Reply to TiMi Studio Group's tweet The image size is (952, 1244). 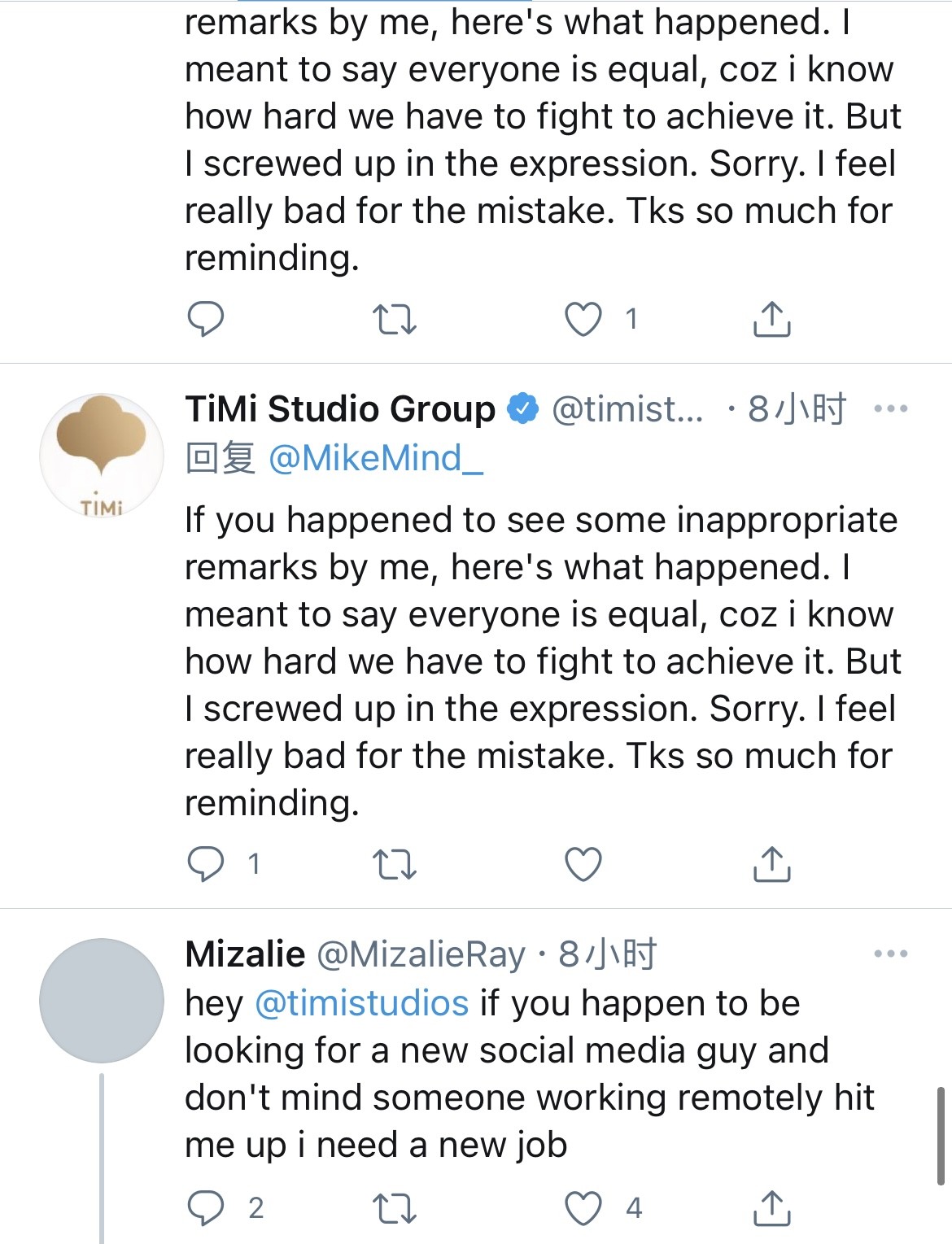point(206,864)
